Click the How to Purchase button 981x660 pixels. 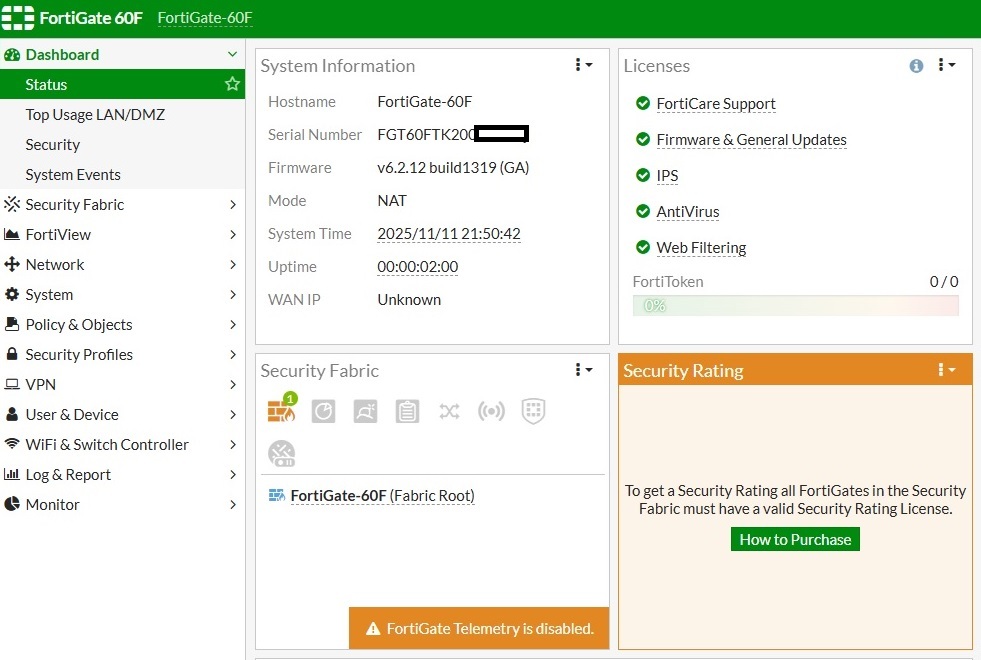coord(795,539)
